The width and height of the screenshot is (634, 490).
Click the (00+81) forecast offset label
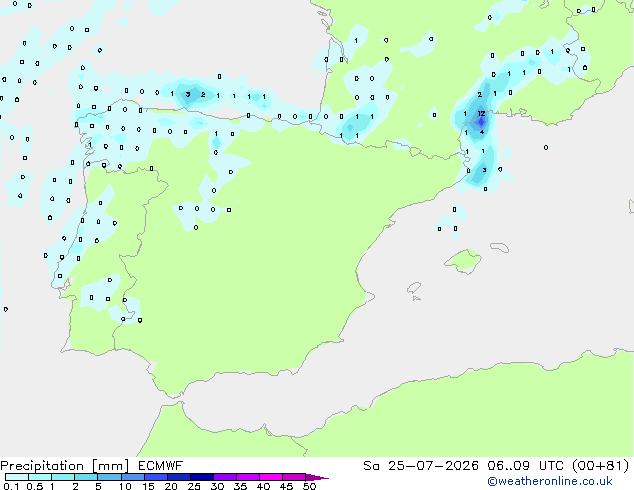pos(601,466)
